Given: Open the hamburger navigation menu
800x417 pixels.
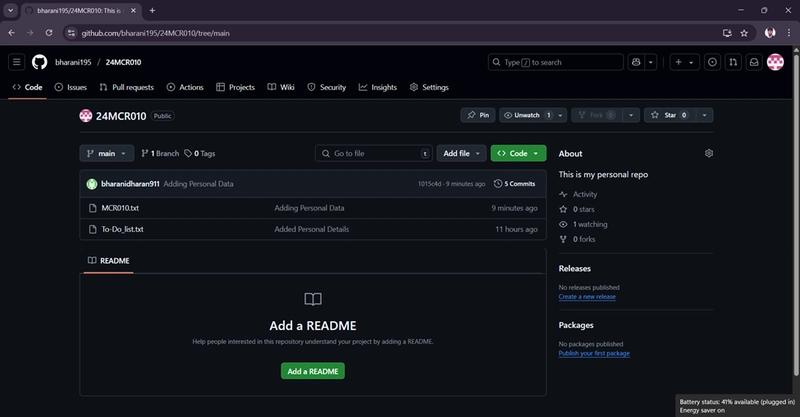Looking at the screenshot, I should 16,62.
